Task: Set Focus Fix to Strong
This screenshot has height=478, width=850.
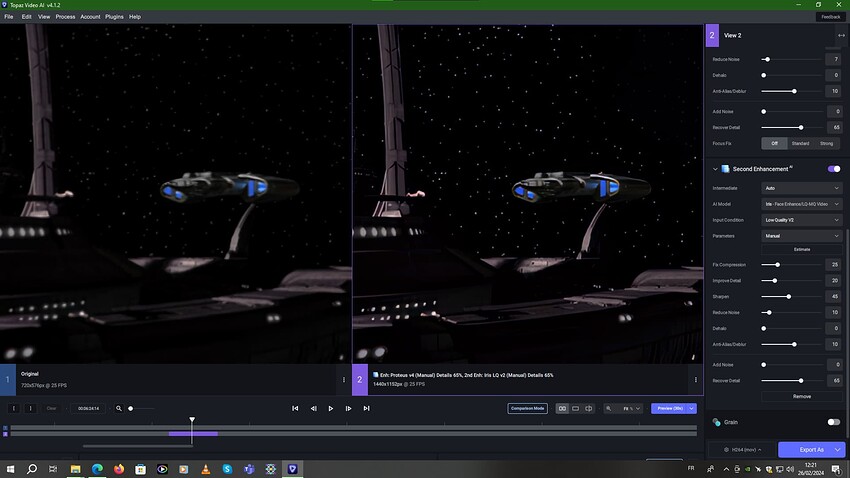Action: tap(826, 143)
